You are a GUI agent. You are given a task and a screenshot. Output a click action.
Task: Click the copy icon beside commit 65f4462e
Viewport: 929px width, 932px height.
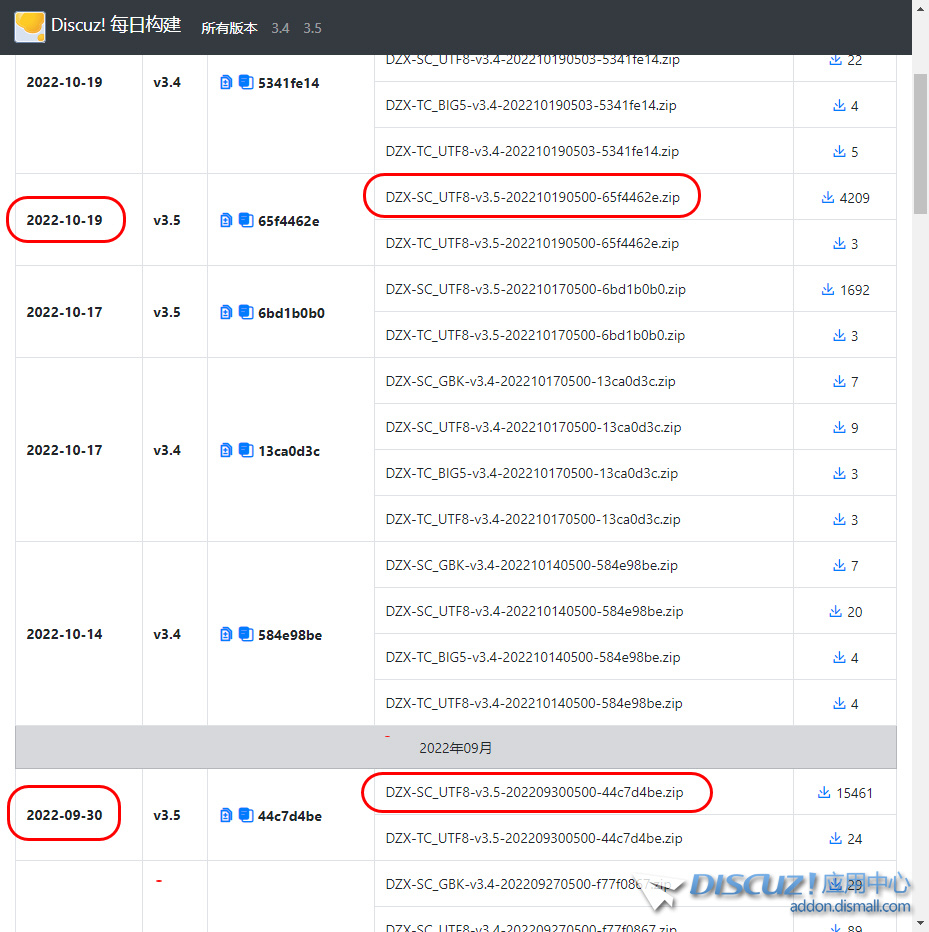246,220
